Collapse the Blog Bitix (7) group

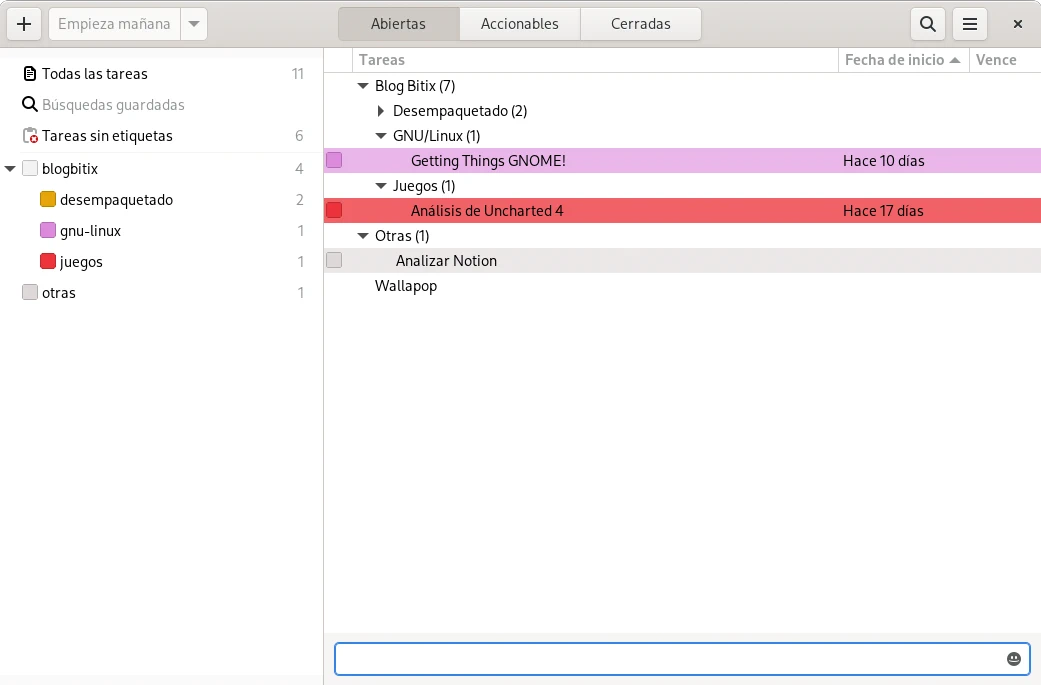tap(363, 86)
